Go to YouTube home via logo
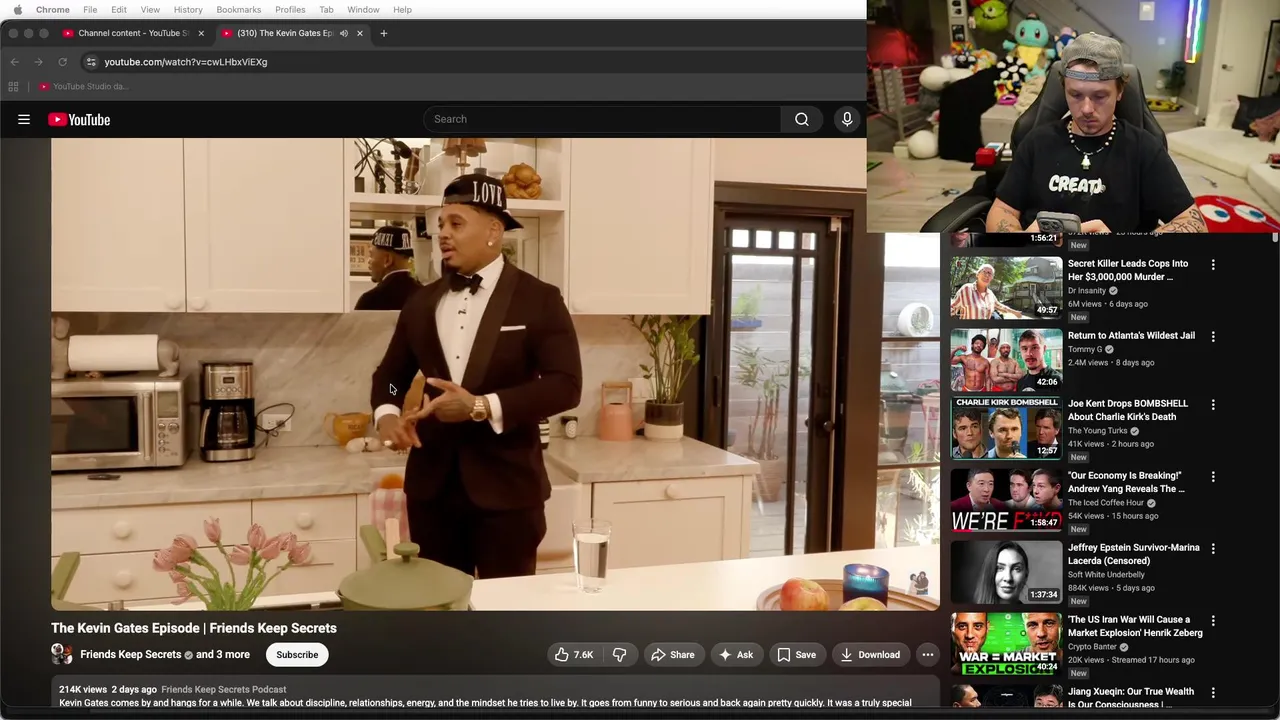1280x720 pixels. 79,119
